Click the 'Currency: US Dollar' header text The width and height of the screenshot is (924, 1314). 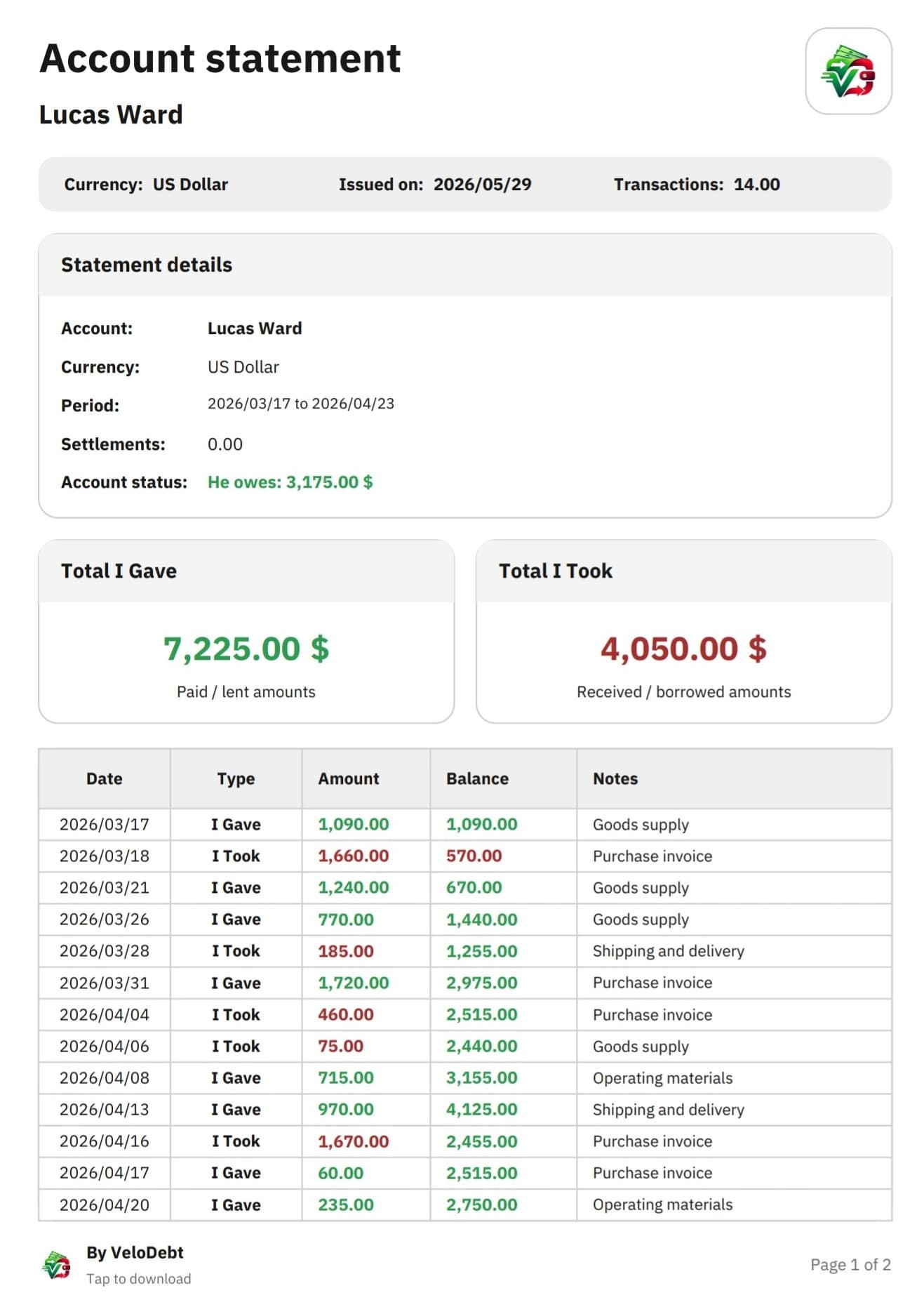[146, 184]
